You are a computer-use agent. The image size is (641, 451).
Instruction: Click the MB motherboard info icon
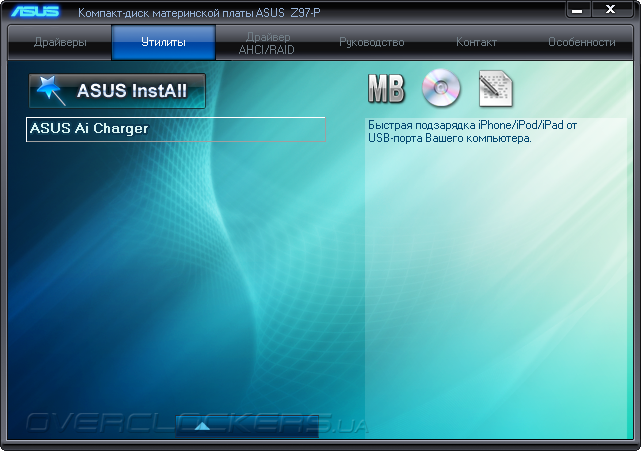[x=386, y=88]
